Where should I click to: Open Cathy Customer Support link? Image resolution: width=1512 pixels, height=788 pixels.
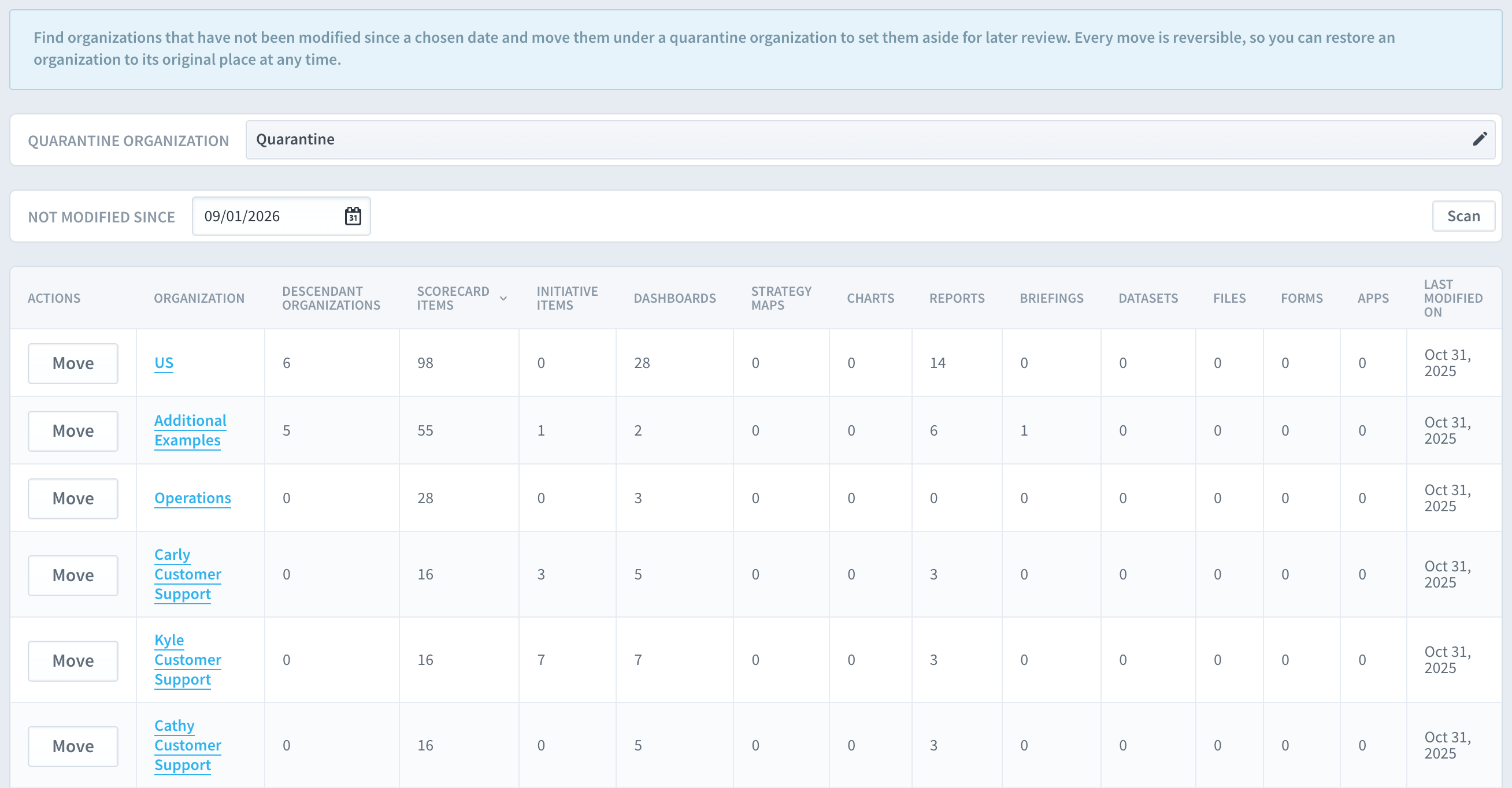coord(188,745)
